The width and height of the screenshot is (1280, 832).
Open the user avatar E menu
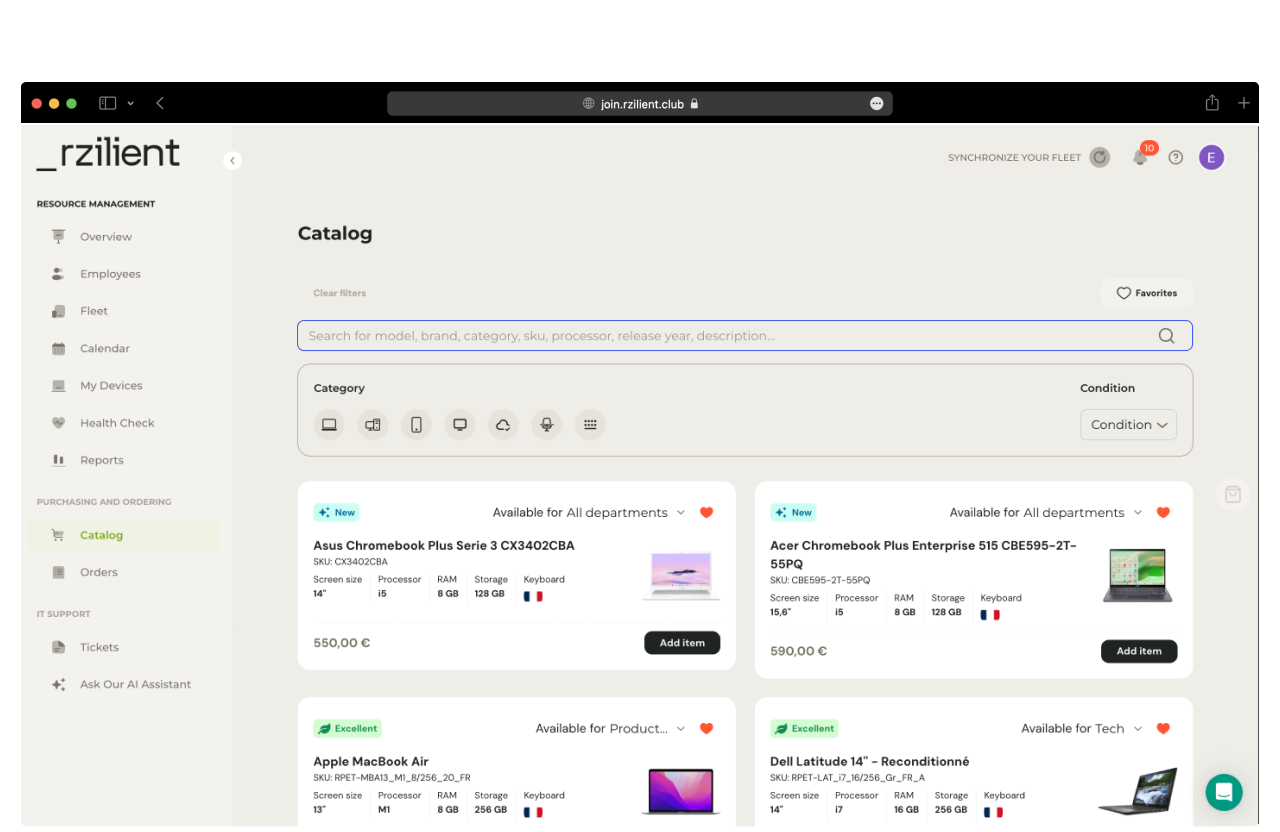(x=1212, y=157)
